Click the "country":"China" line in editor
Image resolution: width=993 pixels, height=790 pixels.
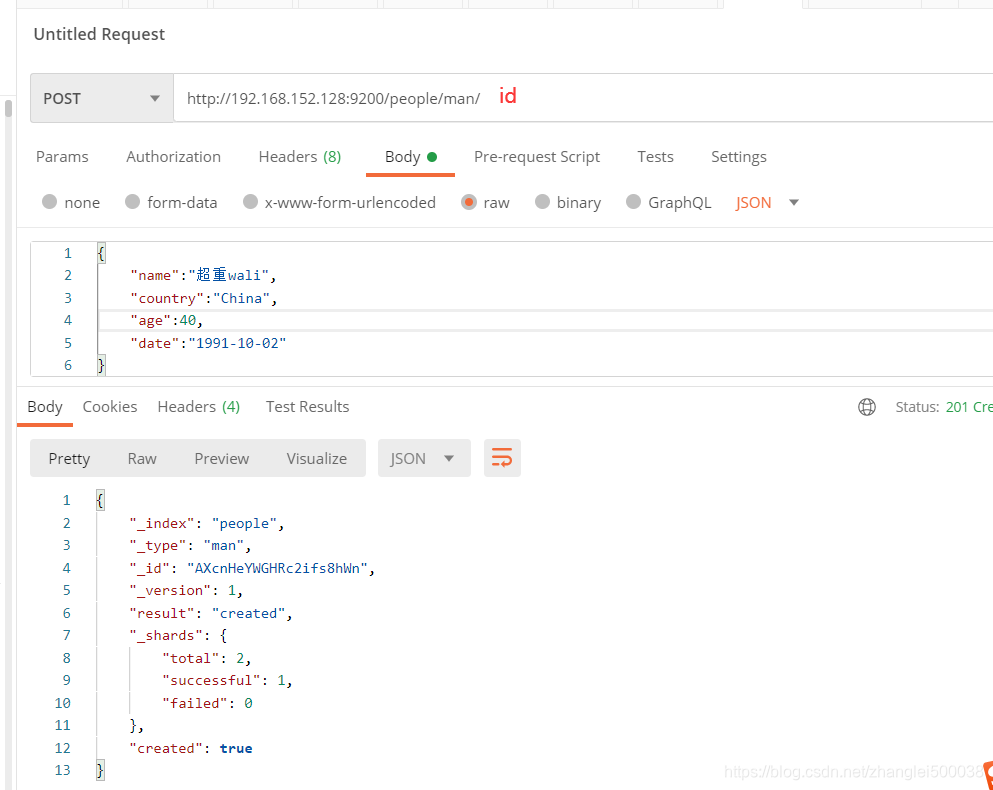point(204,298)
